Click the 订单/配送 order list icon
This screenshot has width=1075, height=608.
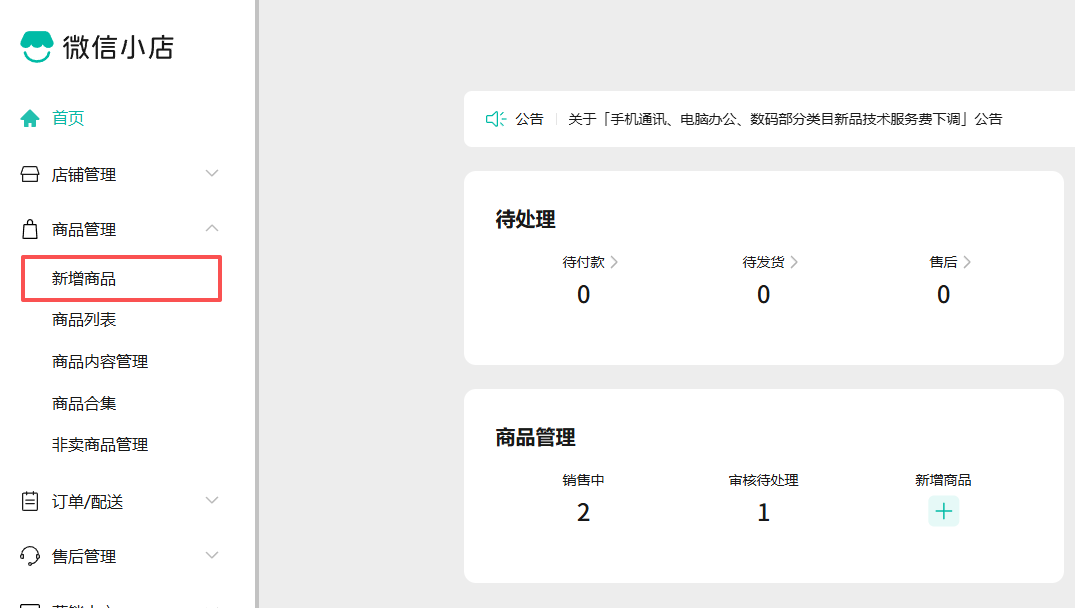(x=29, y=500)
